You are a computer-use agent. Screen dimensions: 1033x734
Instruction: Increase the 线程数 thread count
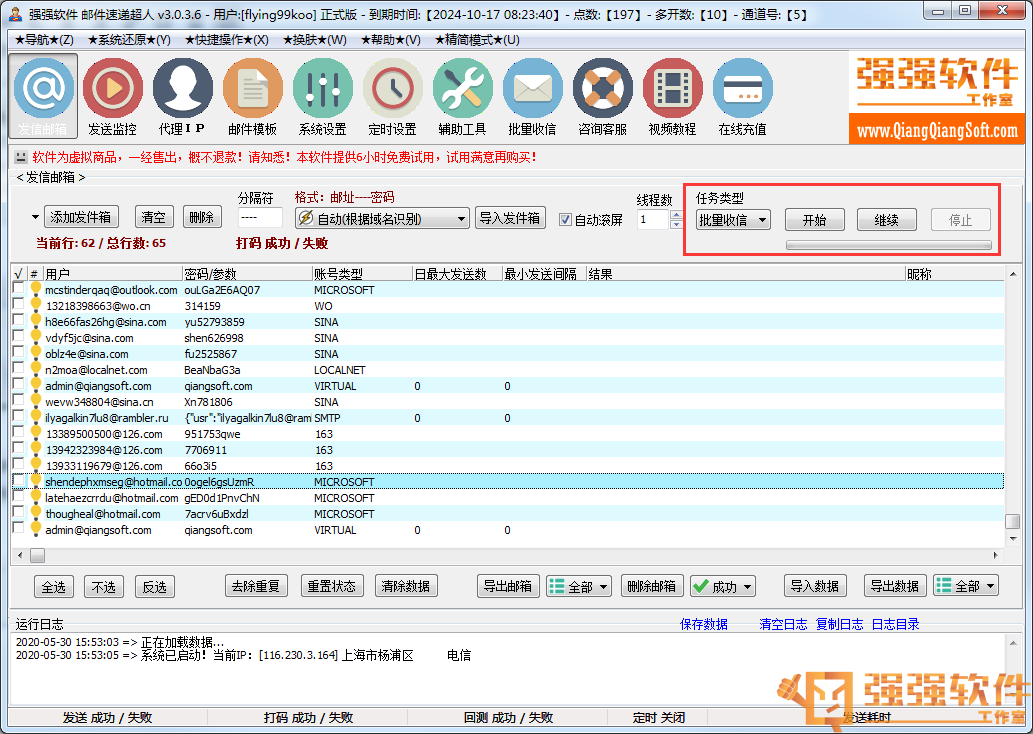tap(676, 215)
